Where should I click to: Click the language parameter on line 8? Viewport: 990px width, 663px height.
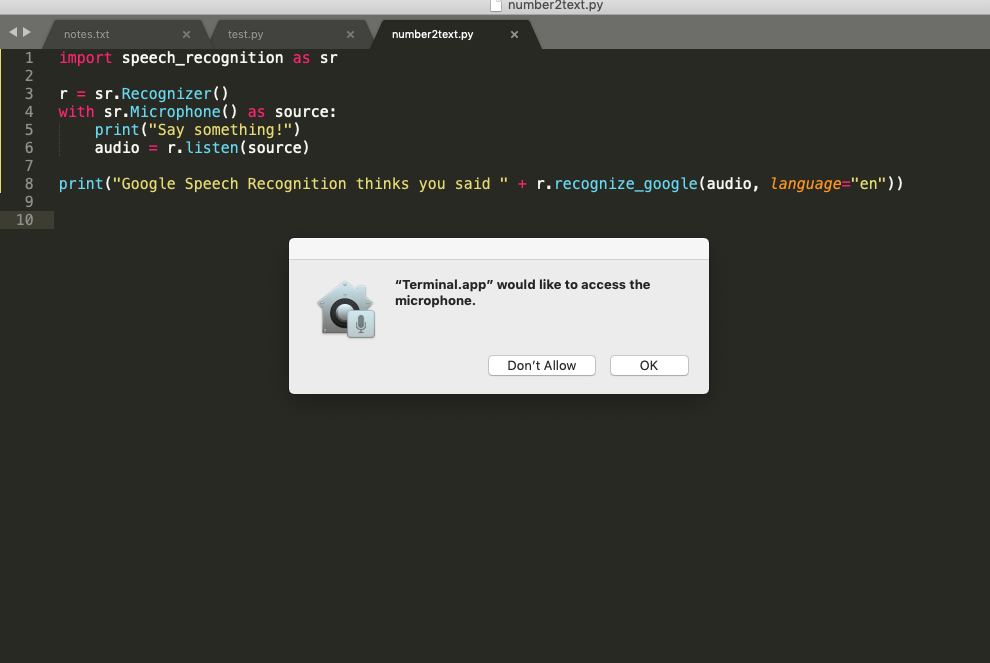[x=806, y=184]
